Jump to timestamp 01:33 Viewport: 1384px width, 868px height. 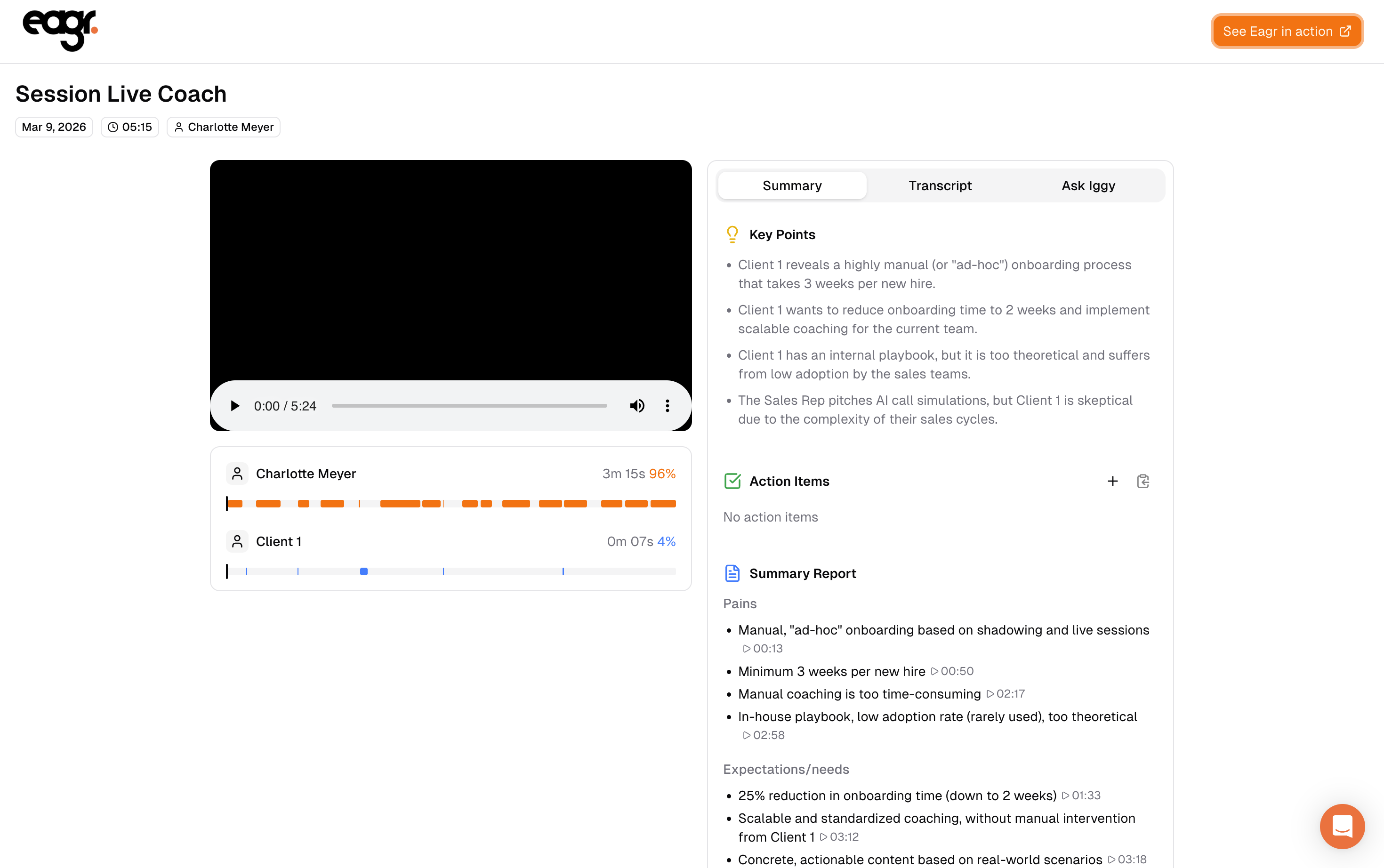[x=1080, y=795]
